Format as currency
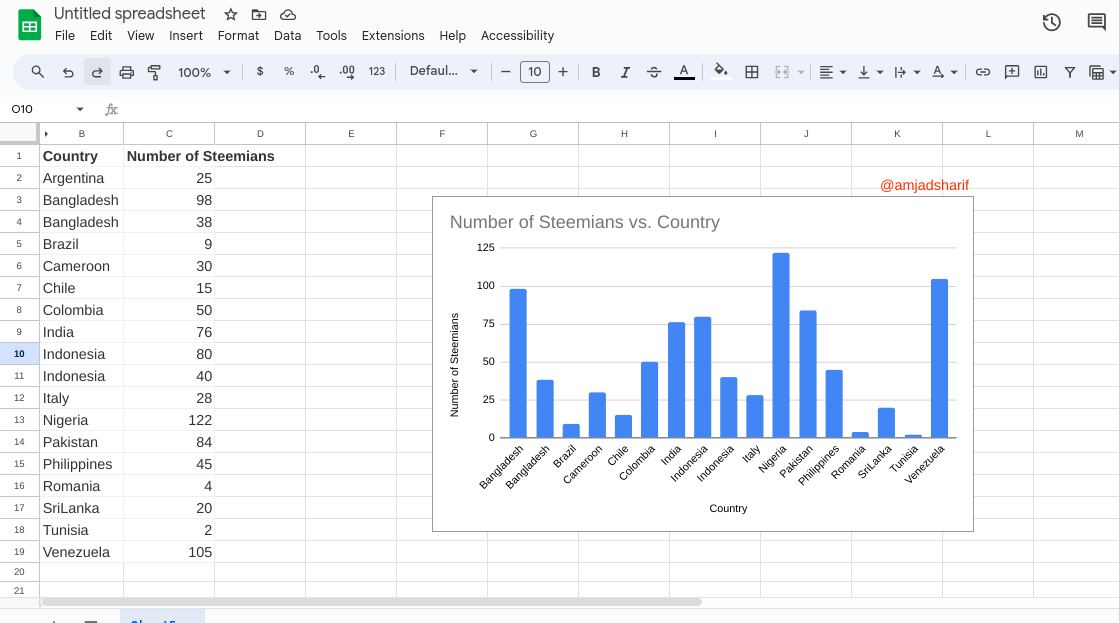 pyautogui.click(x=260, y=71)
